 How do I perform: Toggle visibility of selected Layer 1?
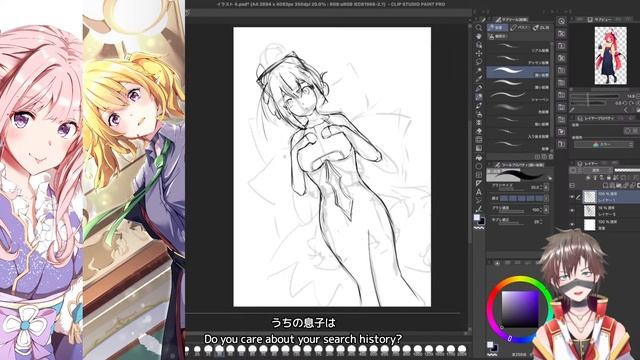pyautogui.click(x=572, y=197)
